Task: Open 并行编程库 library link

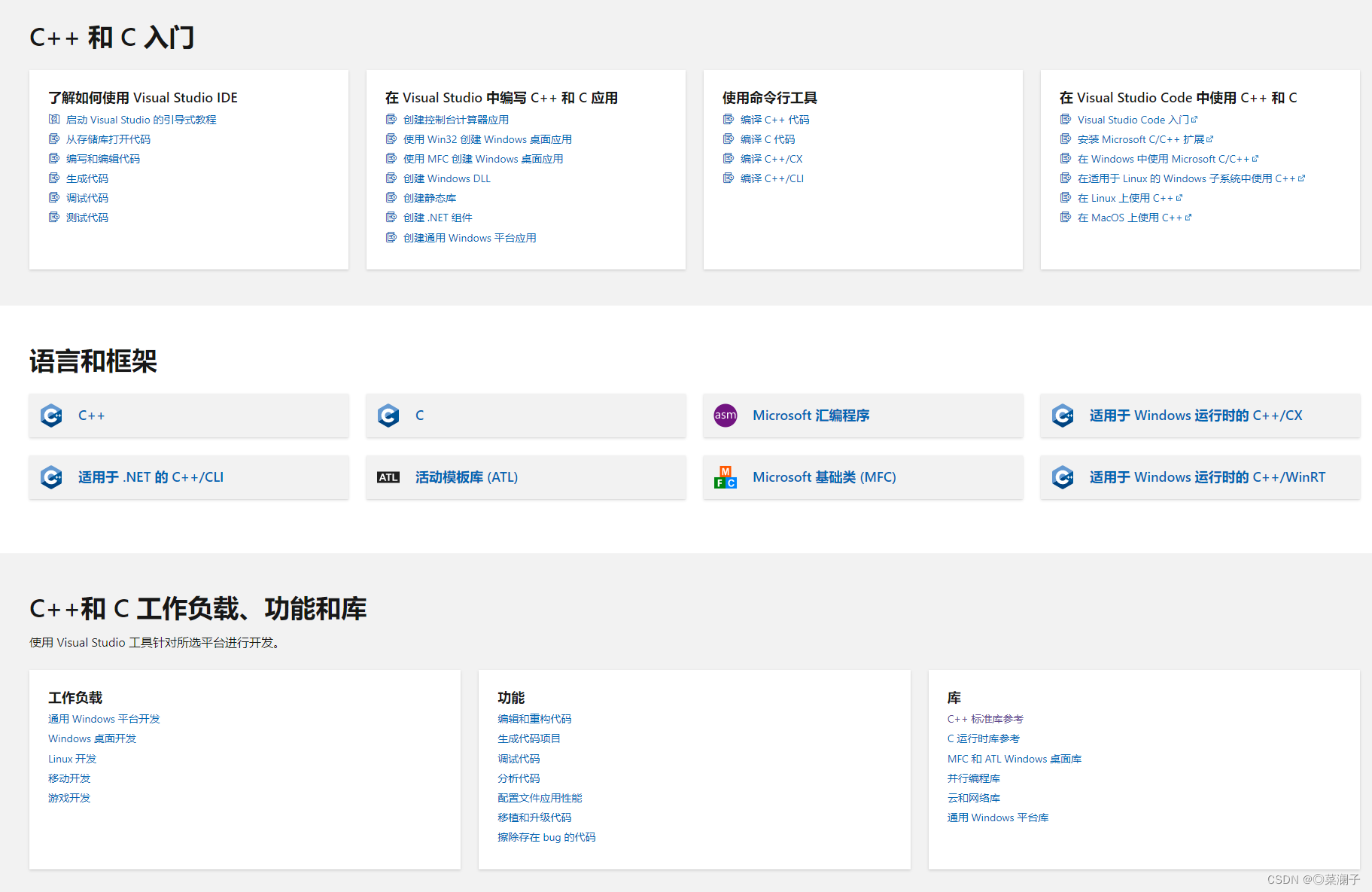Action: [974, 778]
